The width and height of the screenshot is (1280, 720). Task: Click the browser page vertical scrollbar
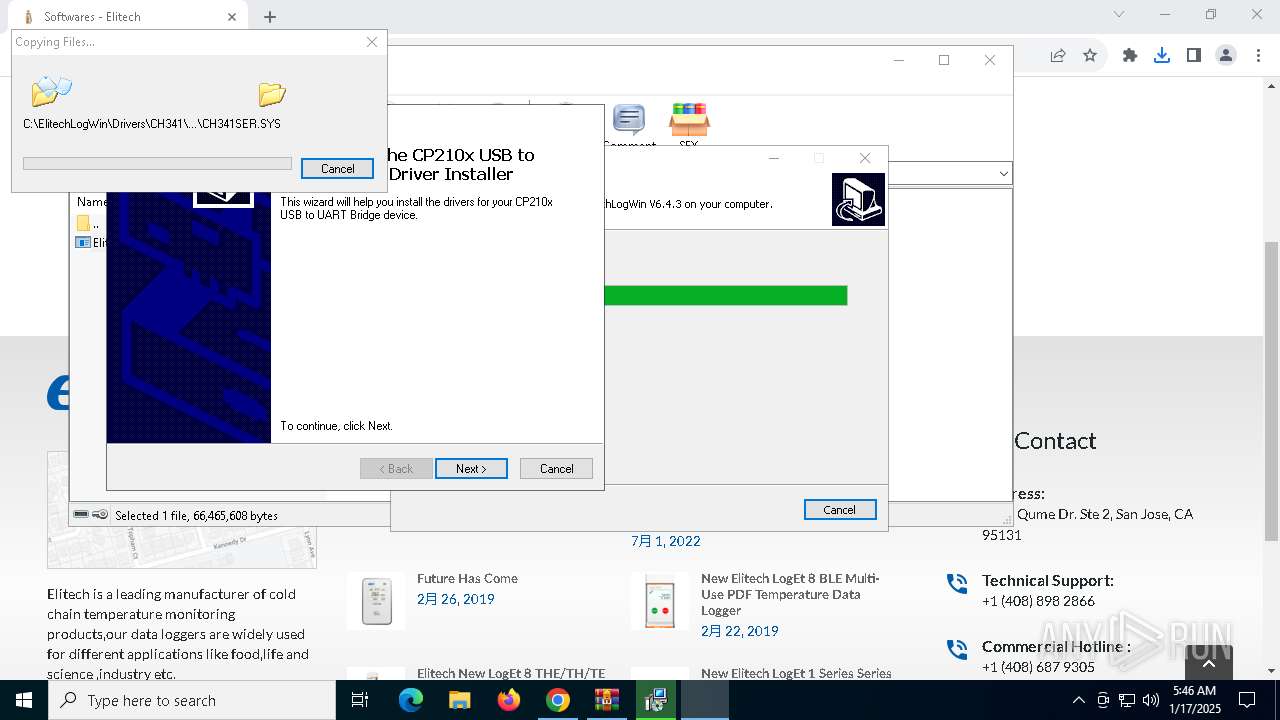click(1272, 390)
